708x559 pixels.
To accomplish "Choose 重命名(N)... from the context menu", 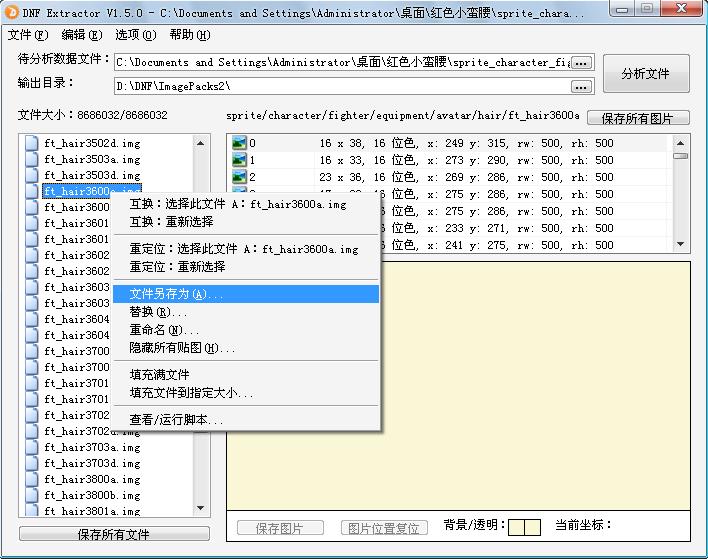I will [x=246, y=330].
